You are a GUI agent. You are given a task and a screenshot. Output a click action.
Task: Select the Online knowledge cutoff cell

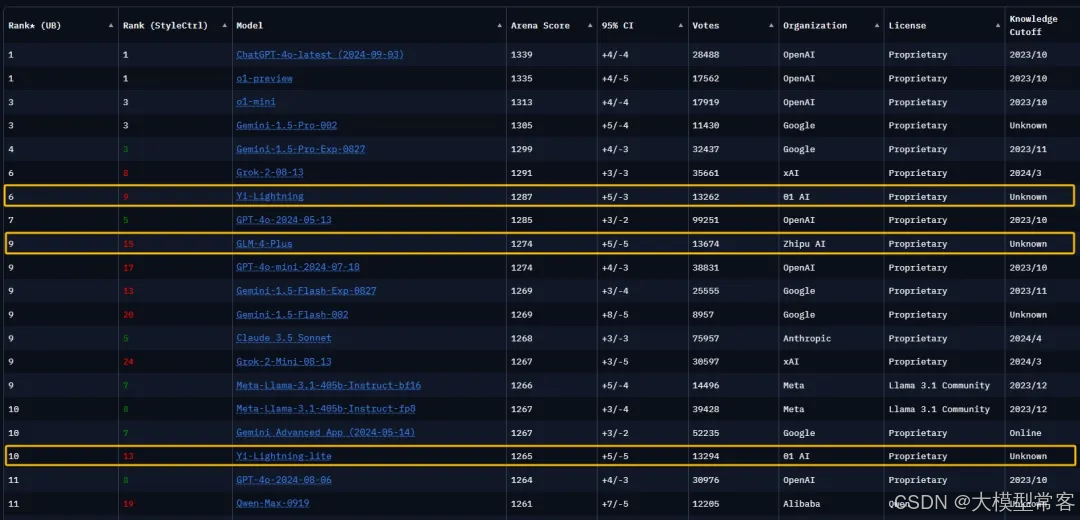pos(1026,433)
